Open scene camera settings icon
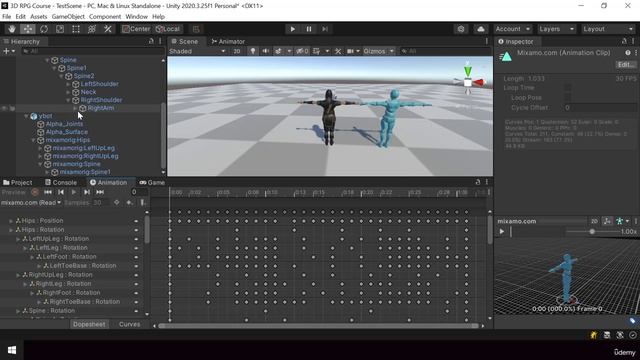640x360 pixels. [350, 51]
